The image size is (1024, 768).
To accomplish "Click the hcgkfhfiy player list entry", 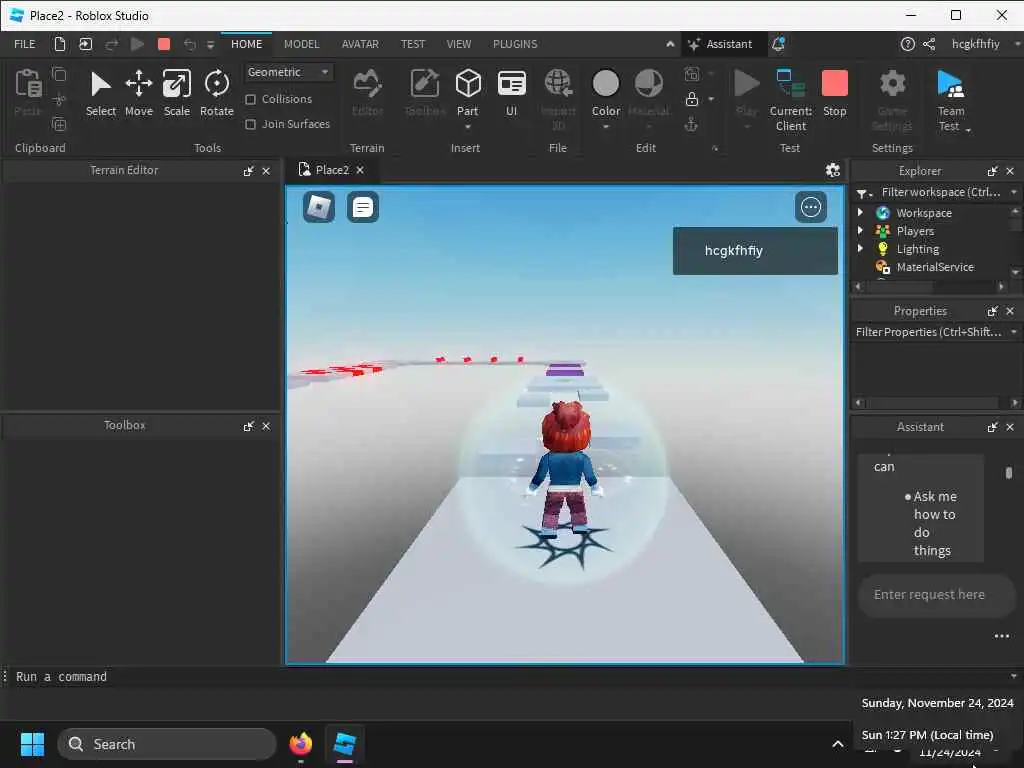I will click(755, 251).
